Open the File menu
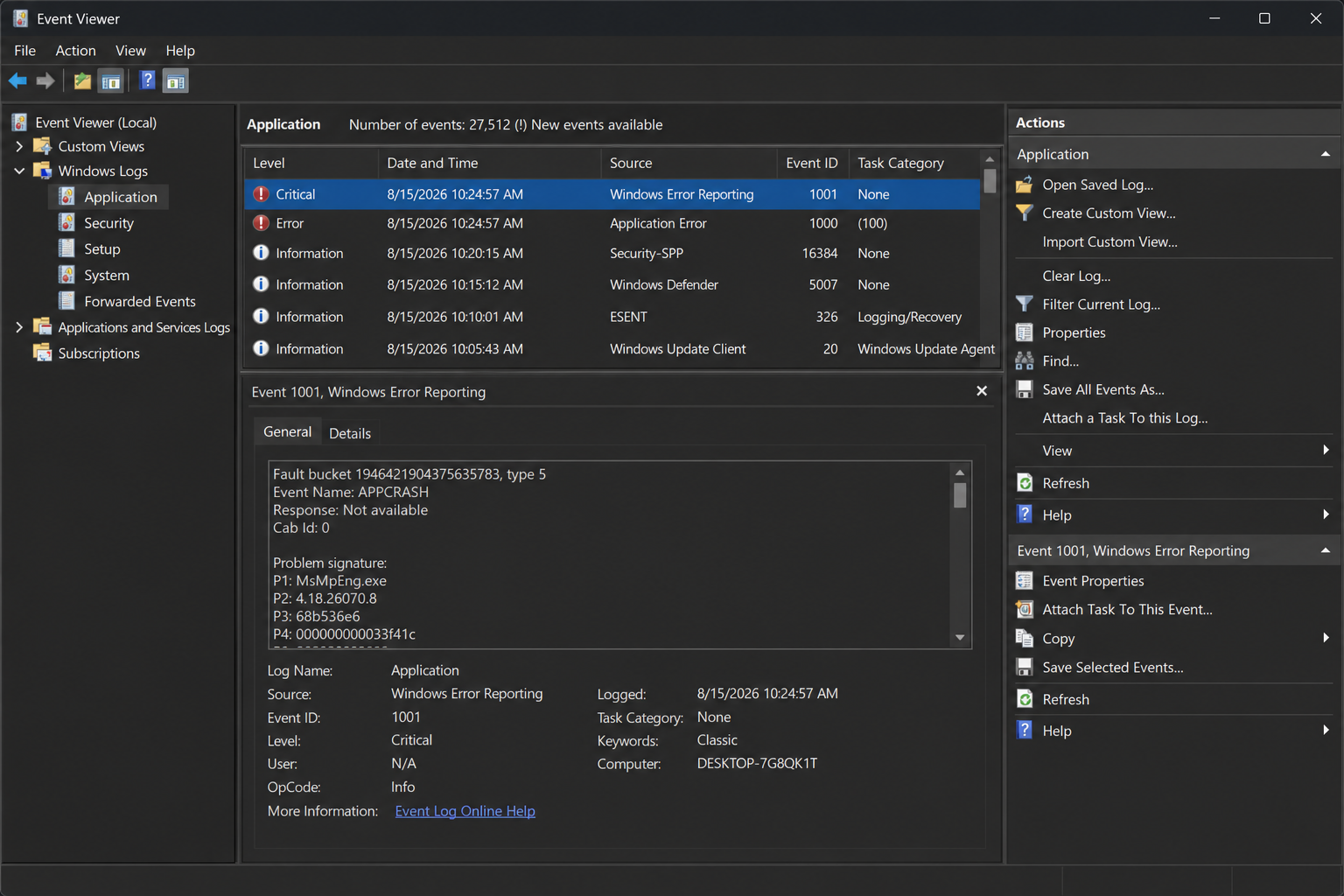 (x=25, y=51)
